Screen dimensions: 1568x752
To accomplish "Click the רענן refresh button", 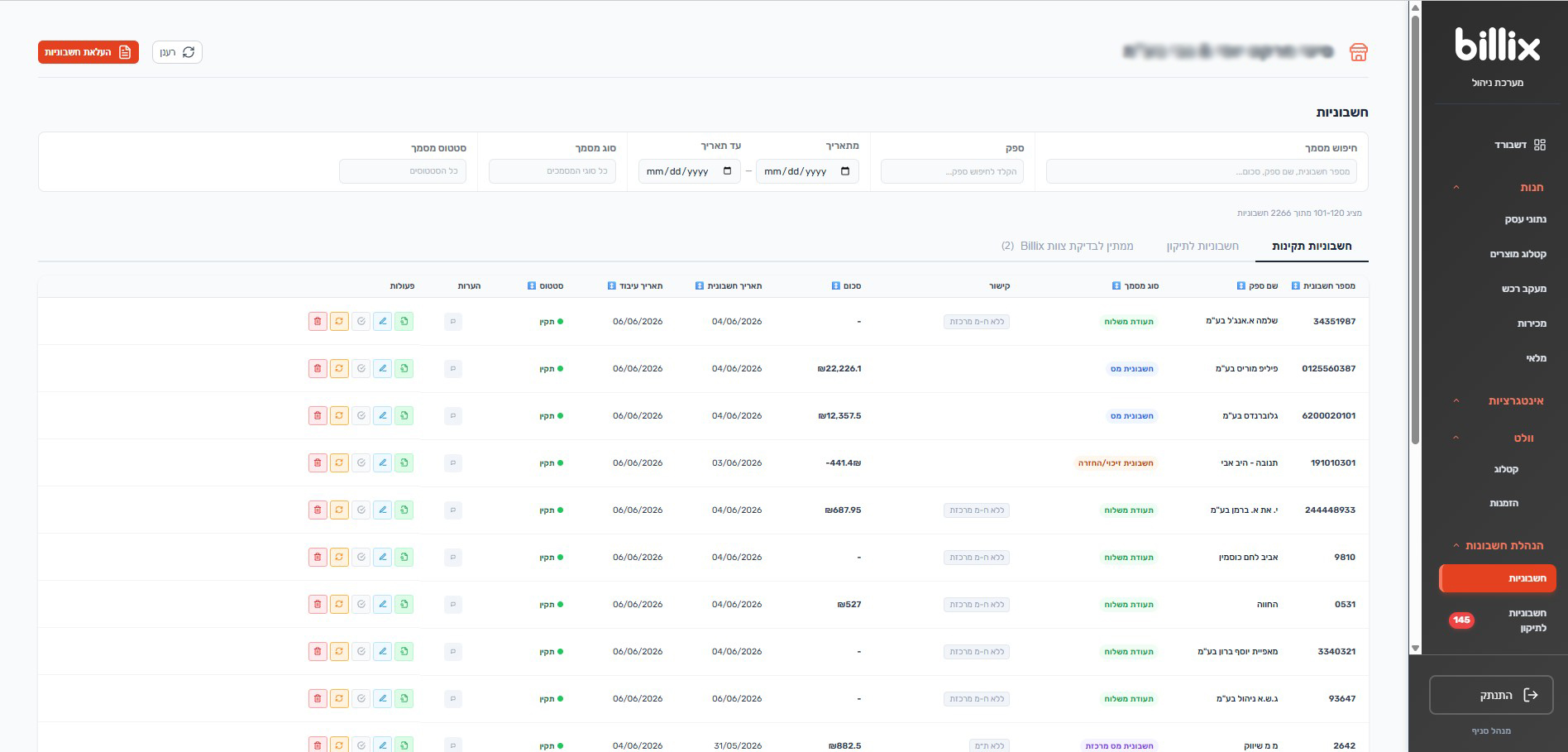I will point(177,52).
